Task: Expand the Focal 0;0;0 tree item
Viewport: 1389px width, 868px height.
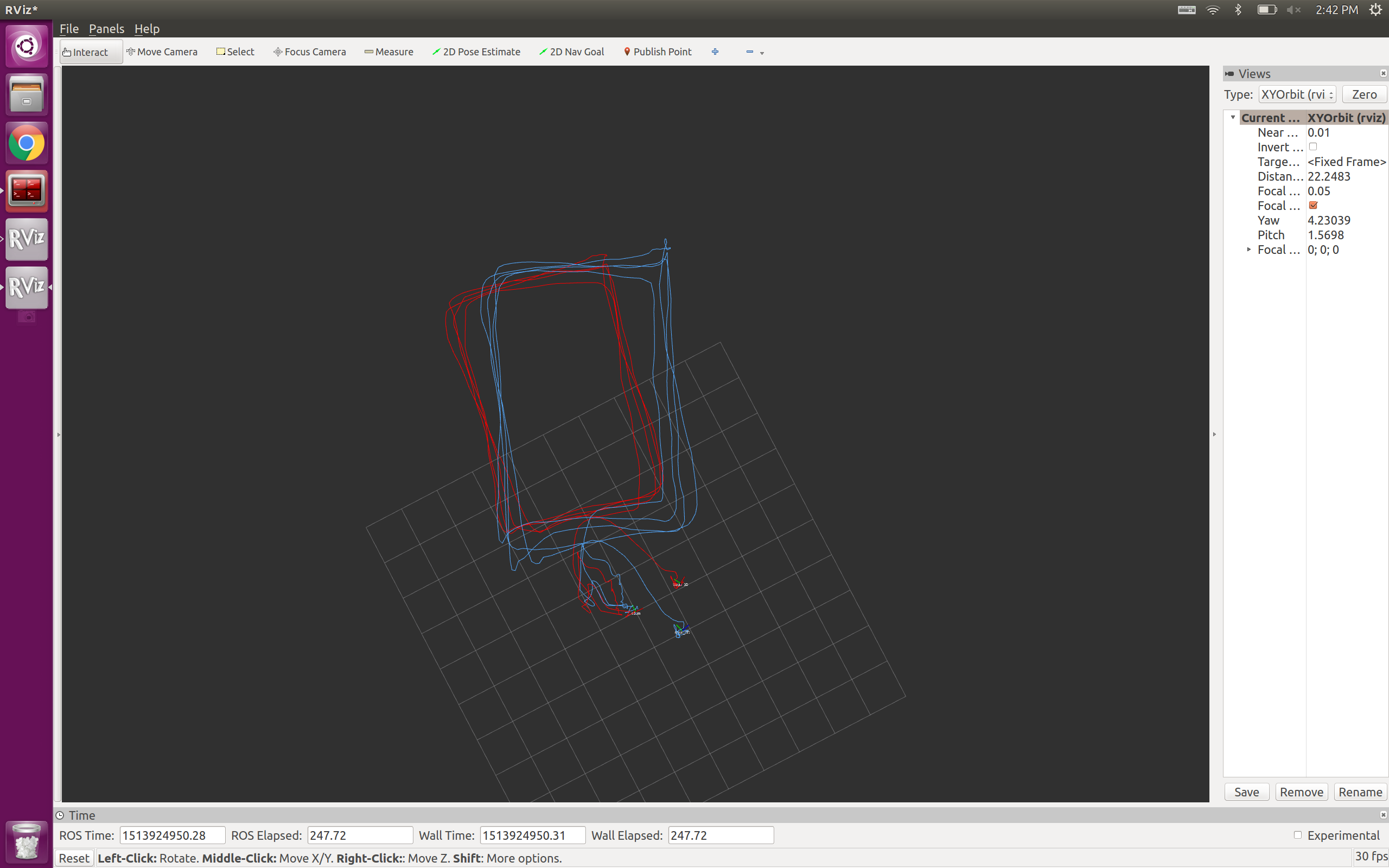Action: point(1248,249)
